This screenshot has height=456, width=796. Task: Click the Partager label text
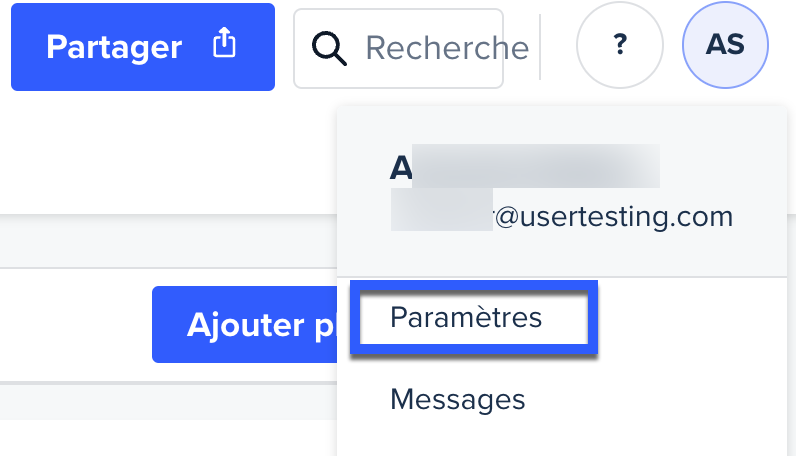coord(114,47)
